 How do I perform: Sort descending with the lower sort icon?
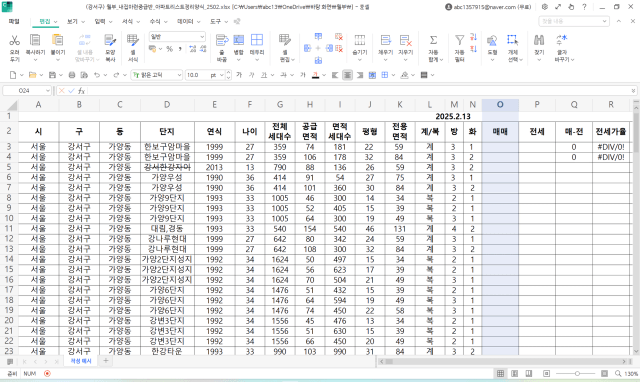tap(473, 49)
